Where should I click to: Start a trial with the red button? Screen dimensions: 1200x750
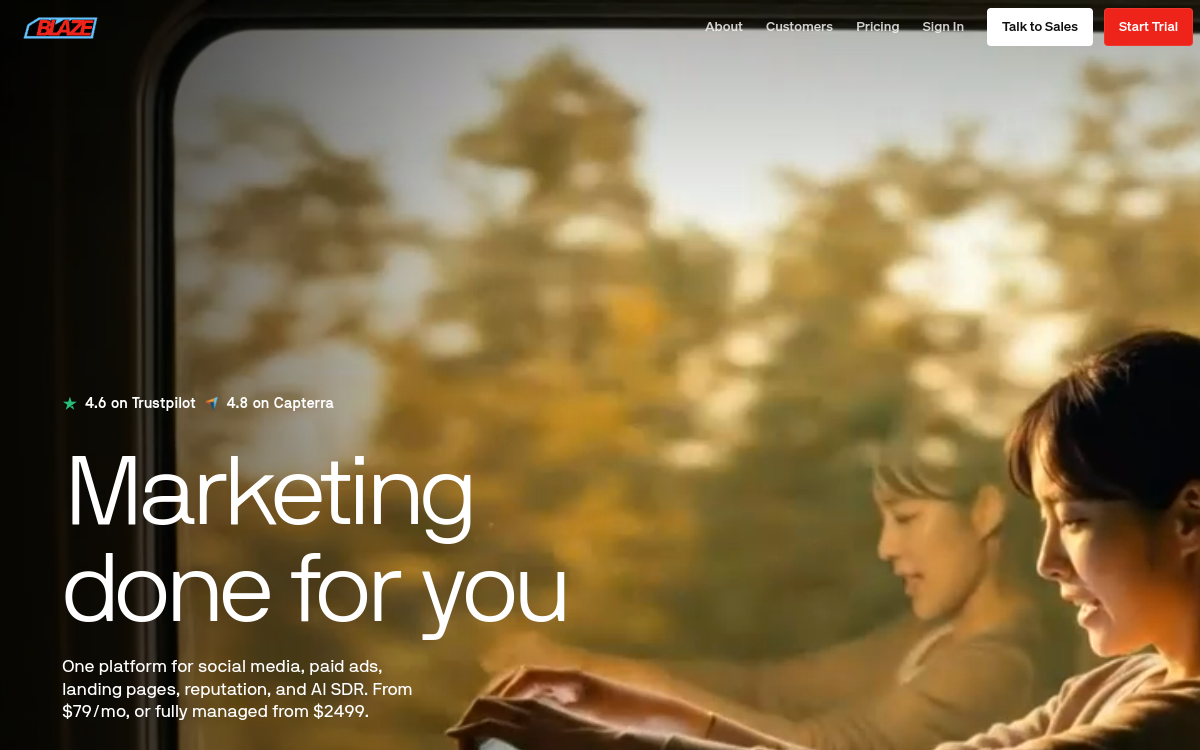1148,27
